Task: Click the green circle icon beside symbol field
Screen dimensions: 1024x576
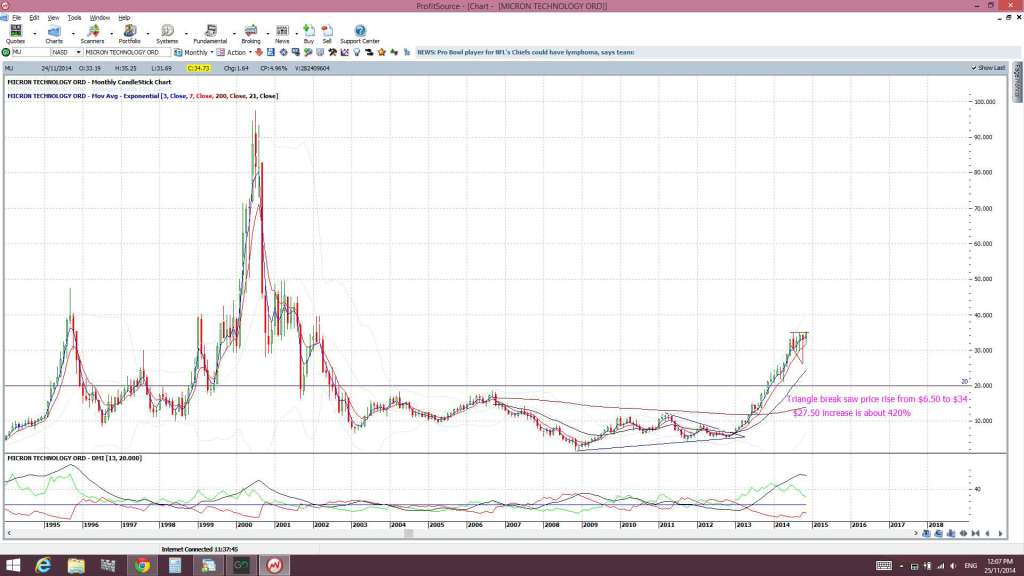Action: click(x=6, y=52)
